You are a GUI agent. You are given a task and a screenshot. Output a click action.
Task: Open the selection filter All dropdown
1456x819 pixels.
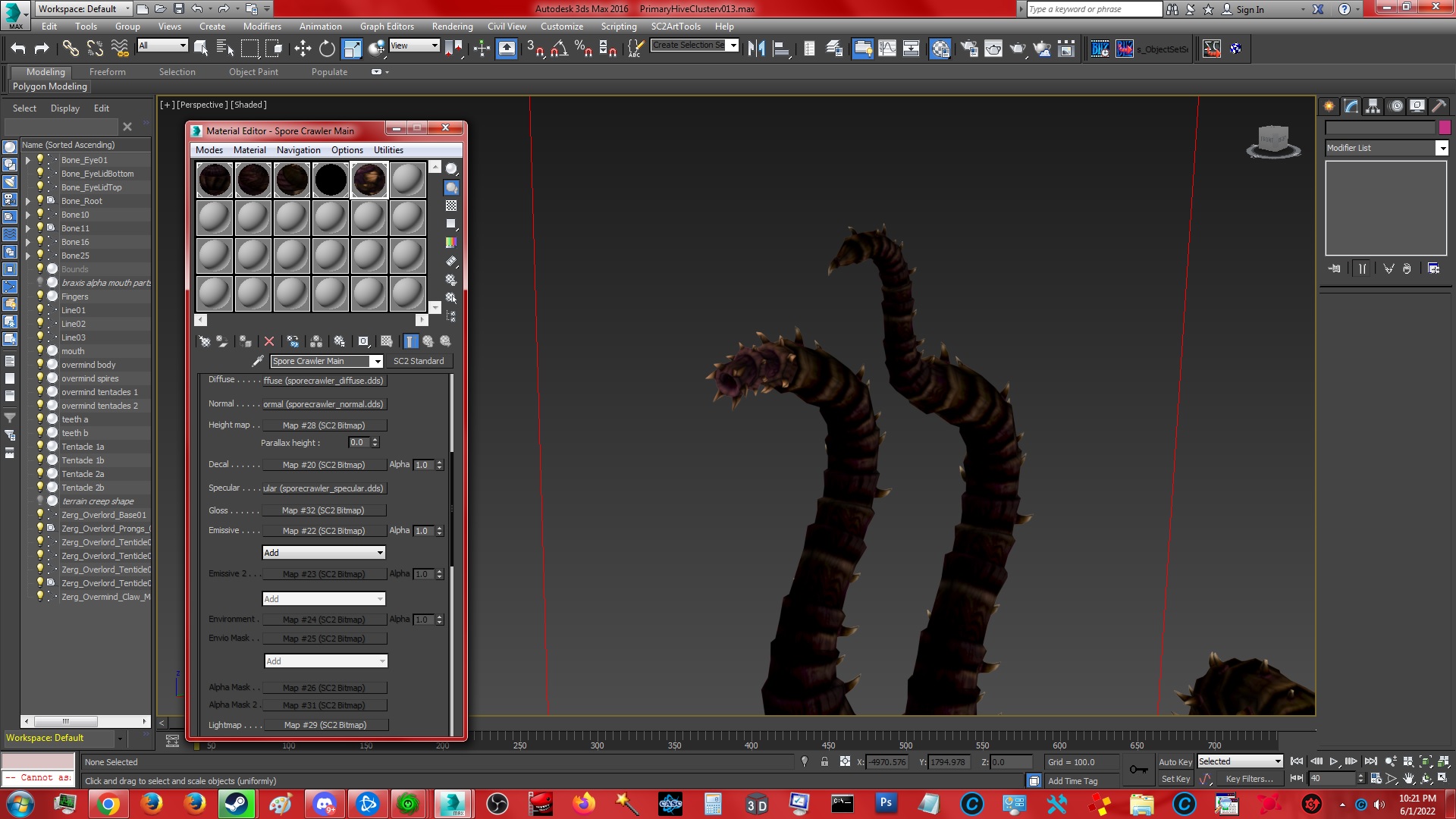[x=162, y=45]
